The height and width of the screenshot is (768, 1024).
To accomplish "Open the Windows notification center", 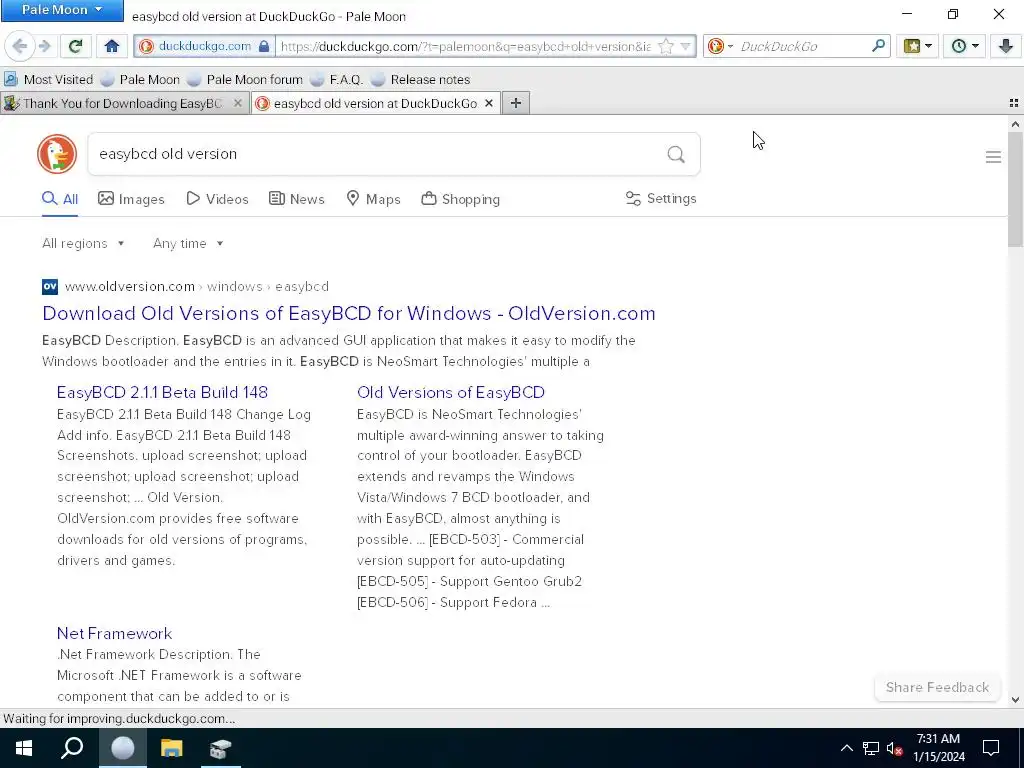I will tap(991, 748).
